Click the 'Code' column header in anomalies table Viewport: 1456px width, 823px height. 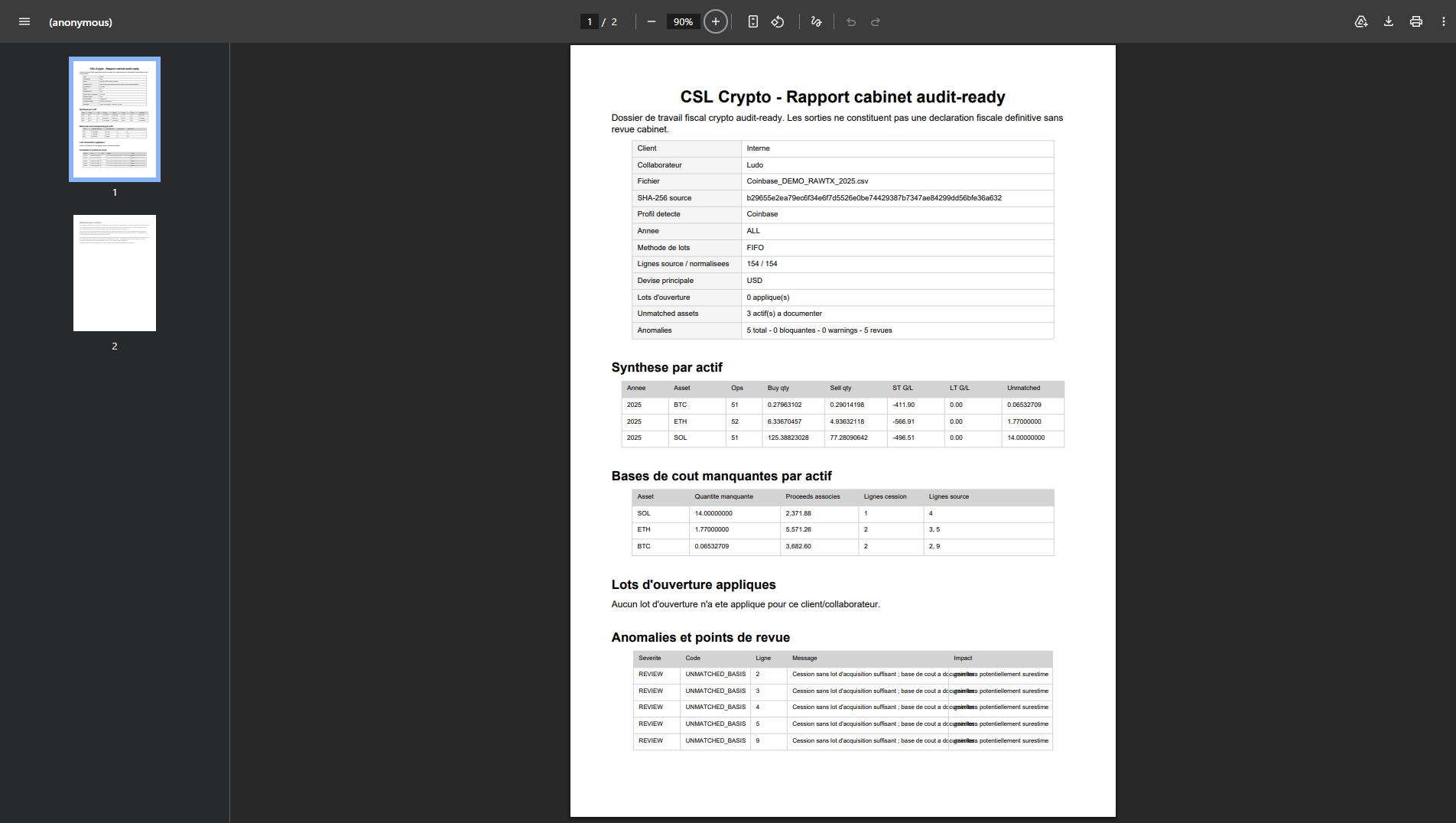coord(693,658)
